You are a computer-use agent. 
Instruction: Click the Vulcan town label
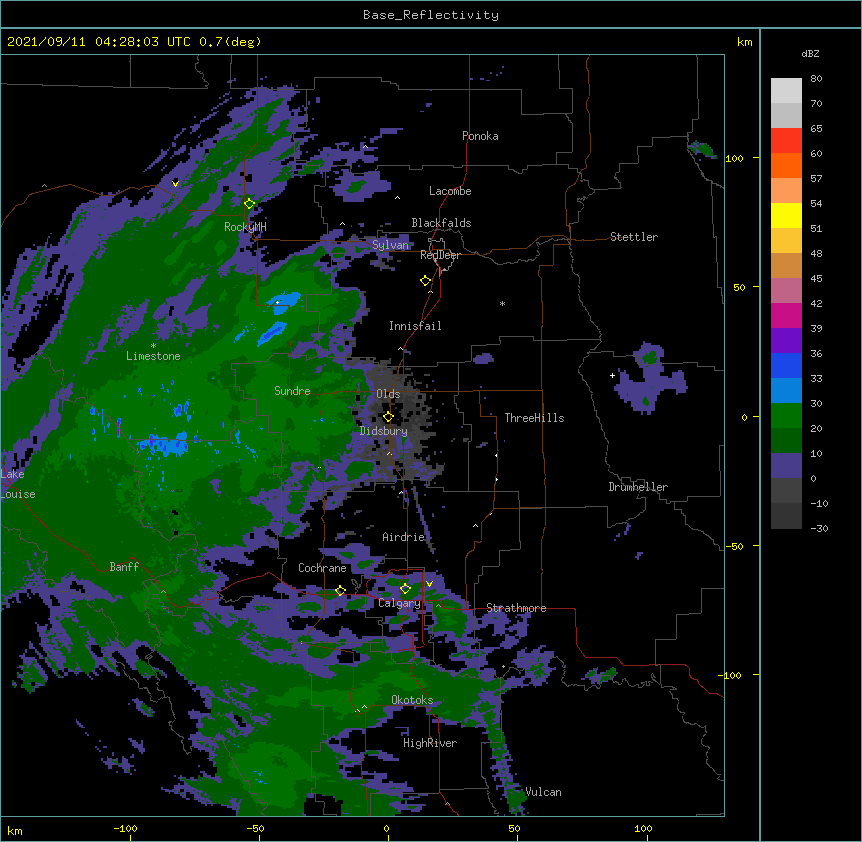coord(543,792)
